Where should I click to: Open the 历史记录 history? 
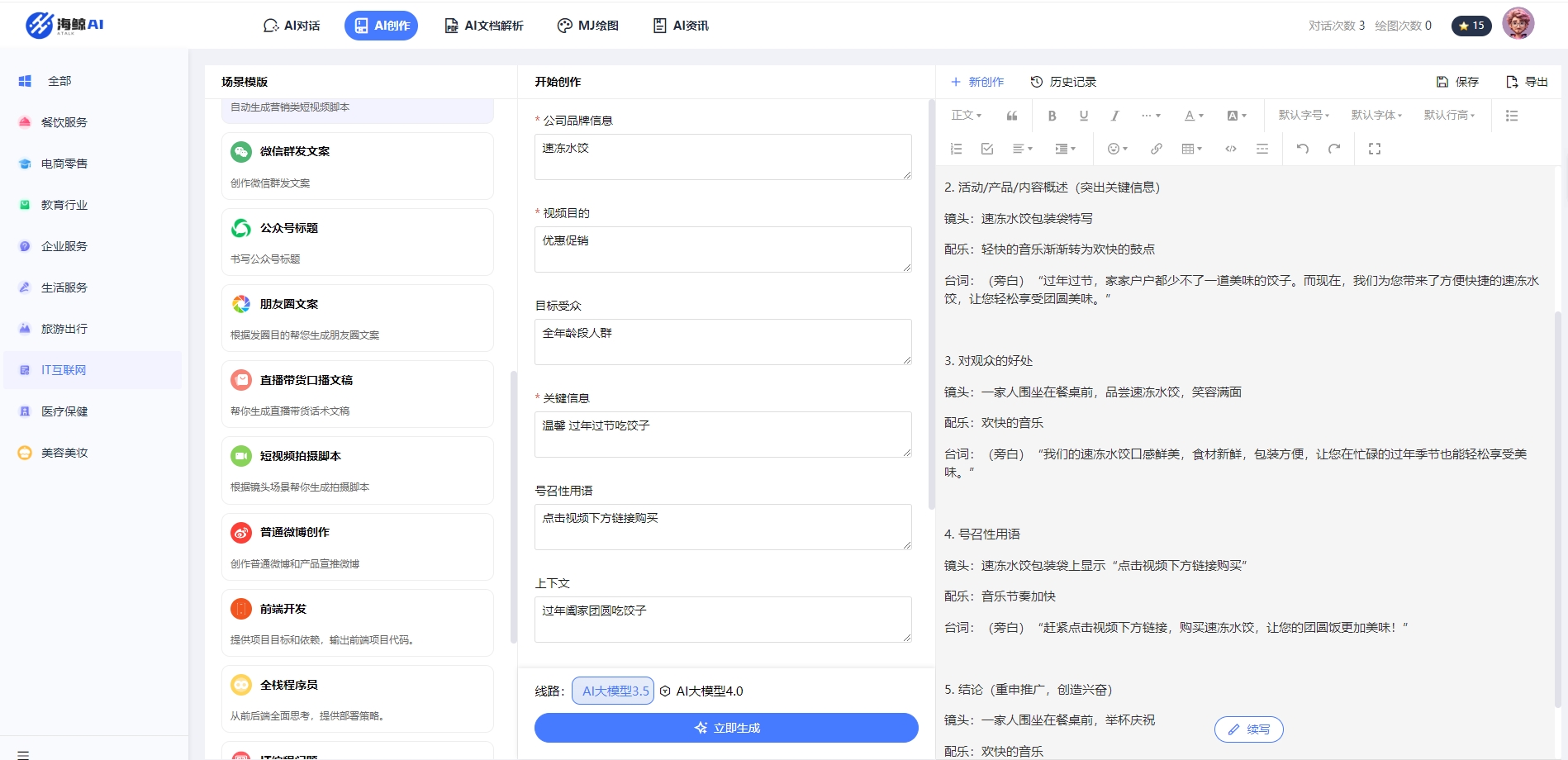pyautogui.click(x=1063, y=82)
